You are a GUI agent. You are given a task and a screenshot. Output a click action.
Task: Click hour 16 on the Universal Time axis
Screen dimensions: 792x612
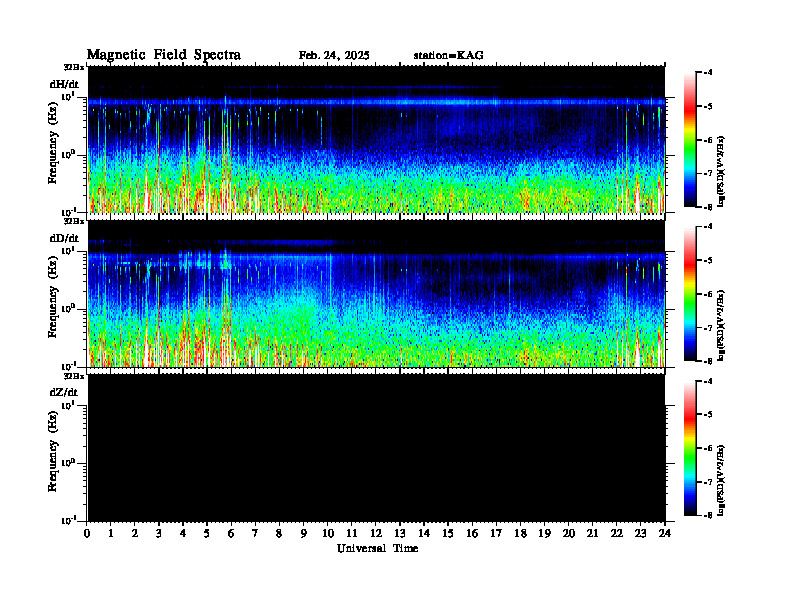coord(472,534)
